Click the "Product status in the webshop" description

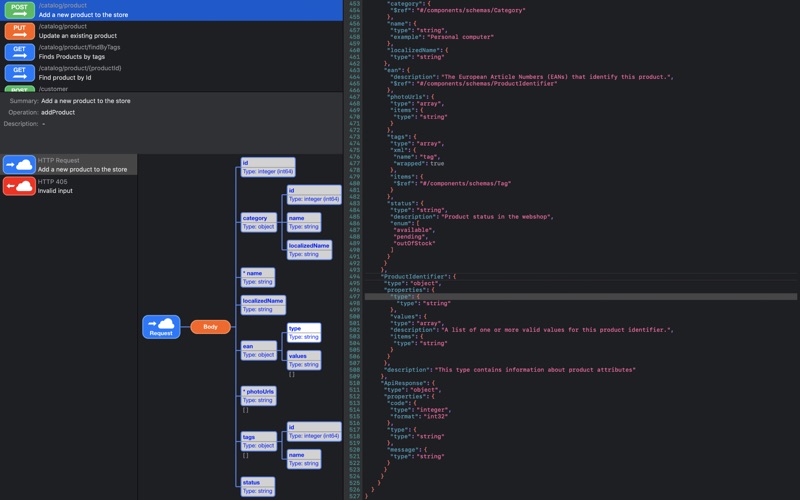495,217
